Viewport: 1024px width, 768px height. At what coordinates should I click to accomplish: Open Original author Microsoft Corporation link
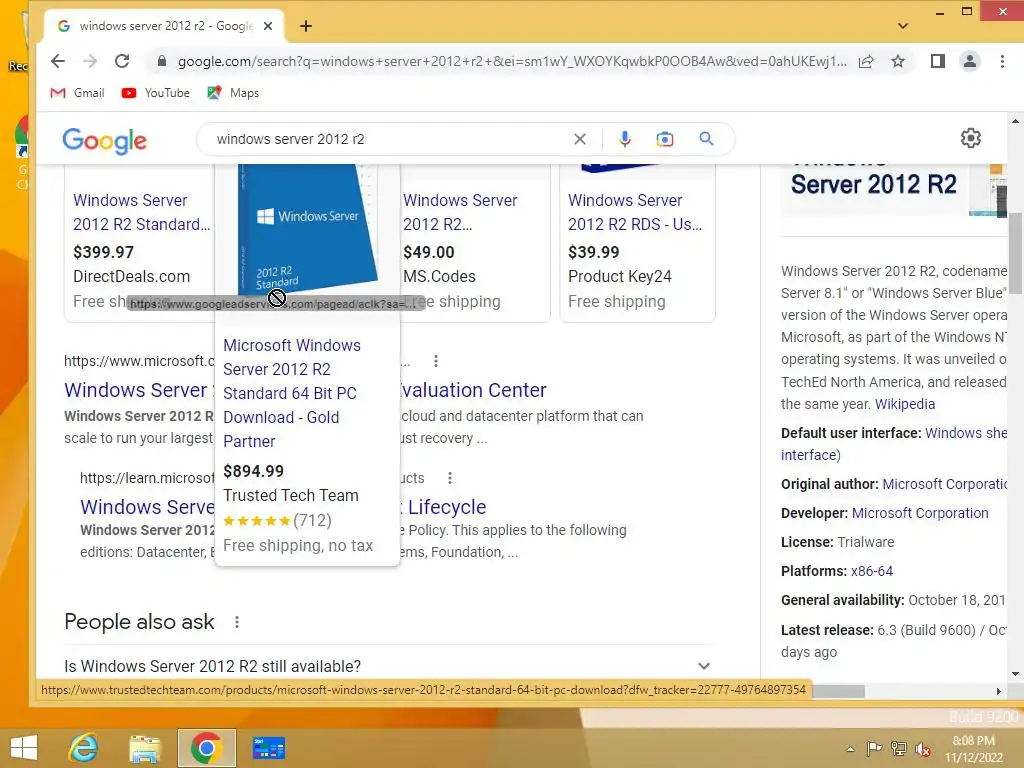(x=945, y=485)
